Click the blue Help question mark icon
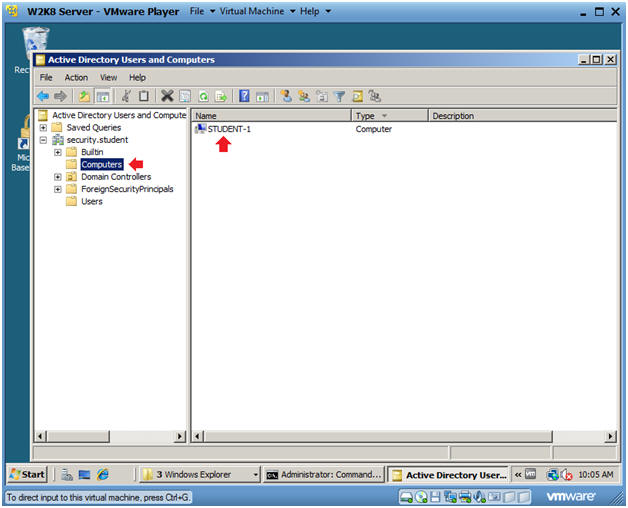Viewport: 628px width, 508px height. click(244, 96)
